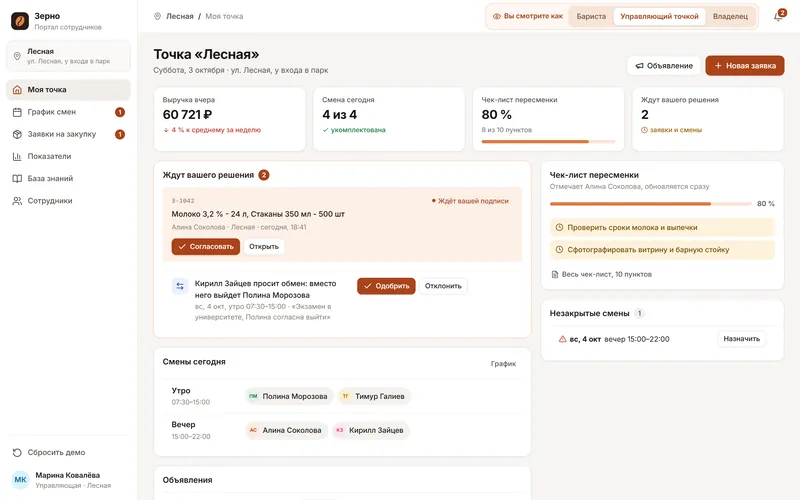Click the box icon beside Заявки на закупку
Screen dimensions: 800x500
(x=17, y=134)
